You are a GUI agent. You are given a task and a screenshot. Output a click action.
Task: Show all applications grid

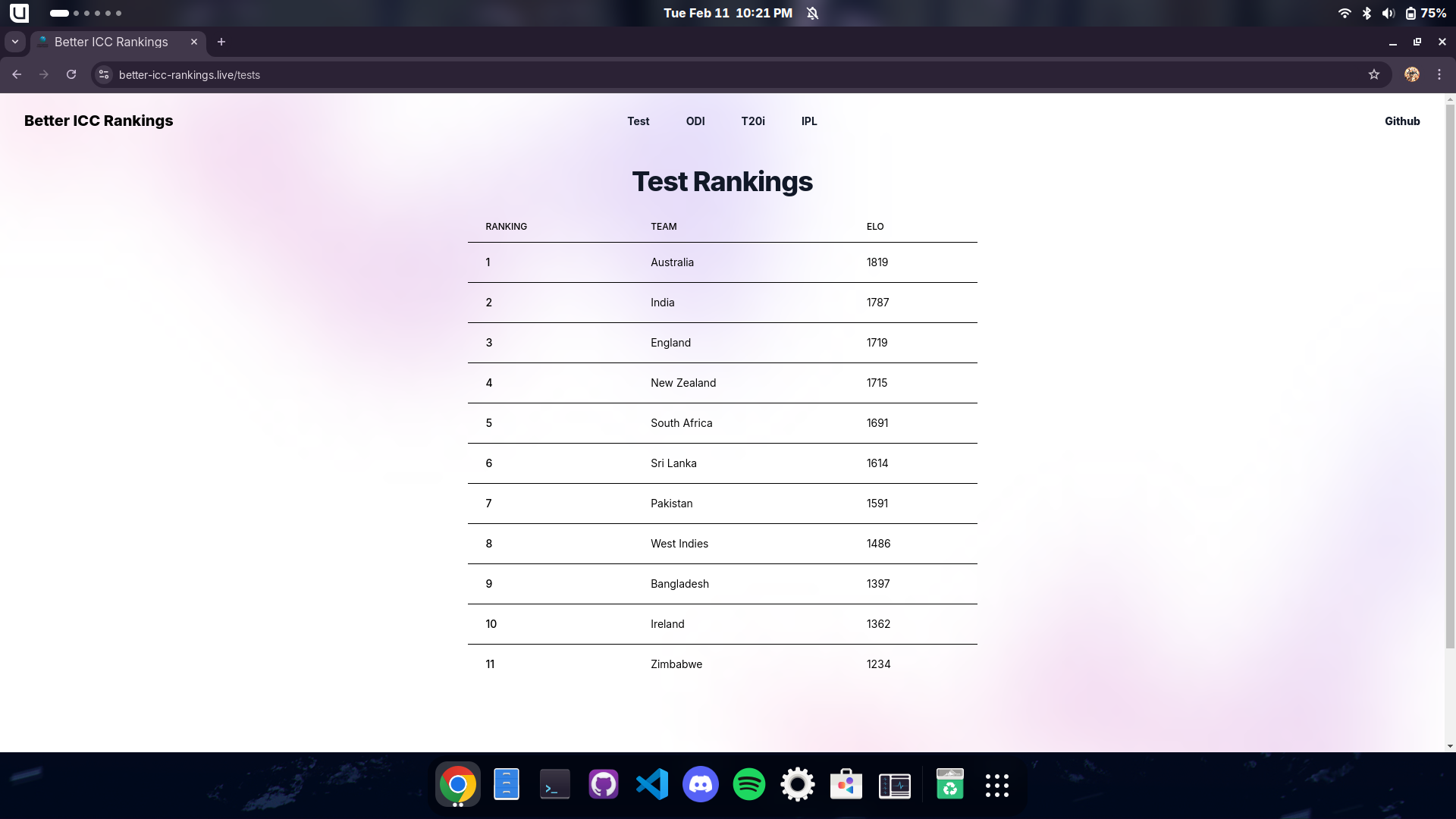point(997,786)
